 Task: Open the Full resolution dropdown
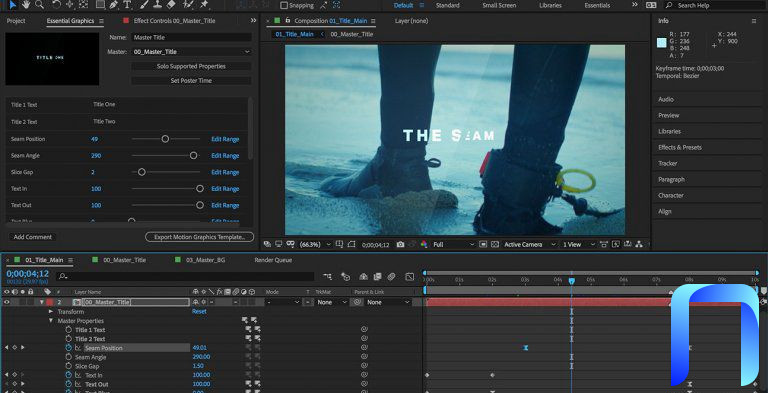[454, 244]
